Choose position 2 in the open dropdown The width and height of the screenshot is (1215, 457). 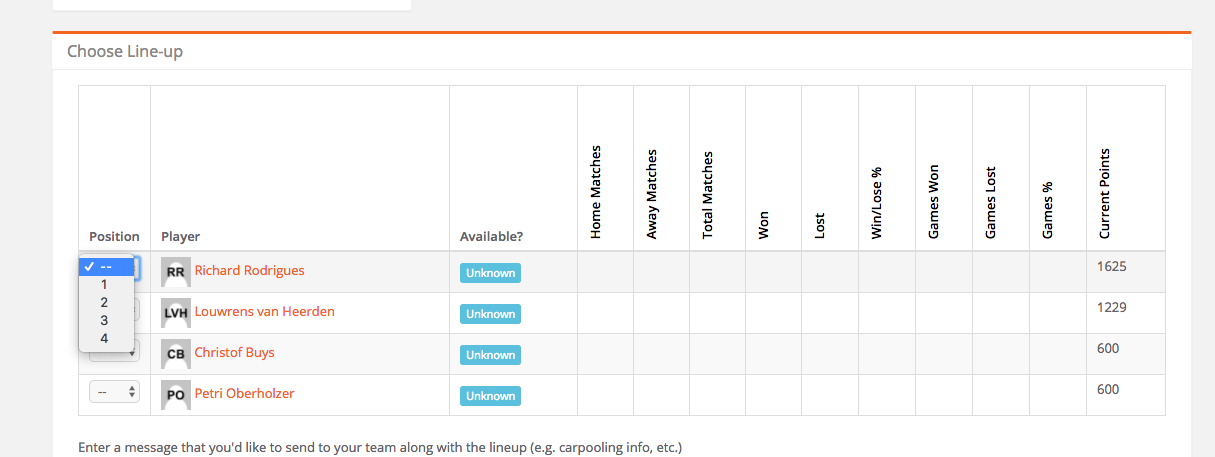point(104,303)
